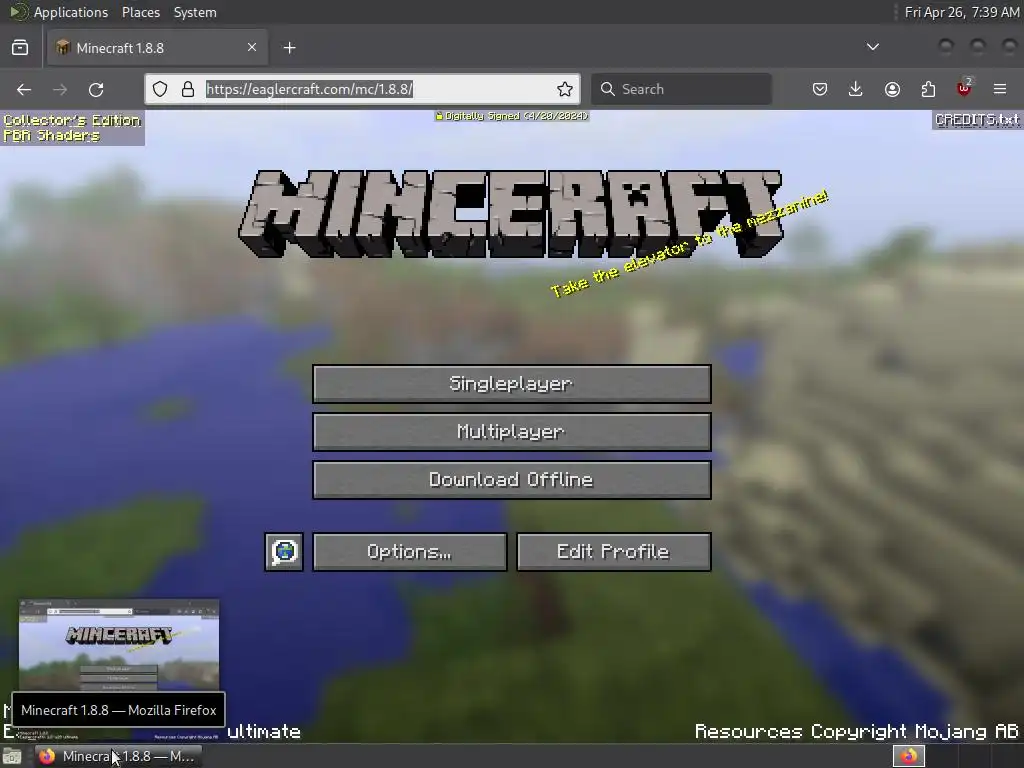The height and width of the screenshot is (768, 1024).
Task: Click the tracking protection shield icon
Action: pos(160,89)
